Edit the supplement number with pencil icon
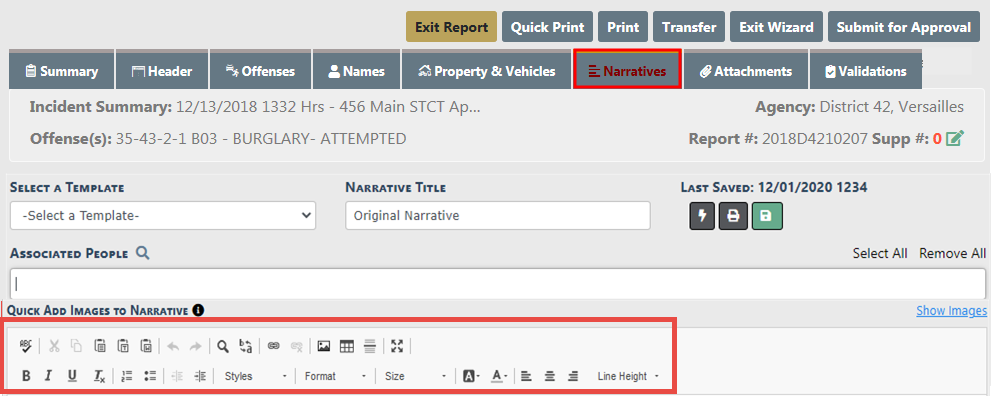The width and height of the screenshot is (992, 396). pos(954,138)
